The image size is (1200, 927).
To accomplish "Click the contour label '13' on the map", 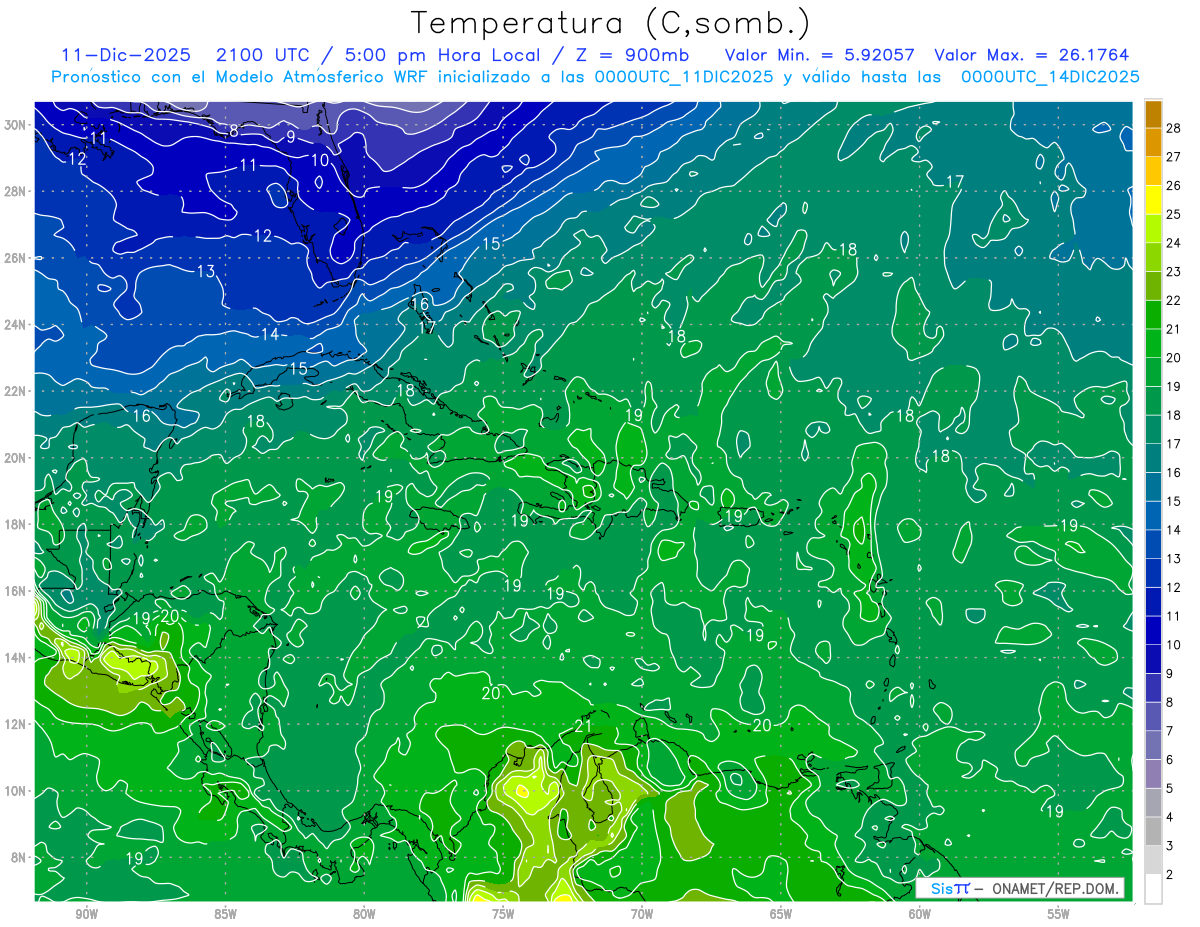I will click(x=206, y=271).
